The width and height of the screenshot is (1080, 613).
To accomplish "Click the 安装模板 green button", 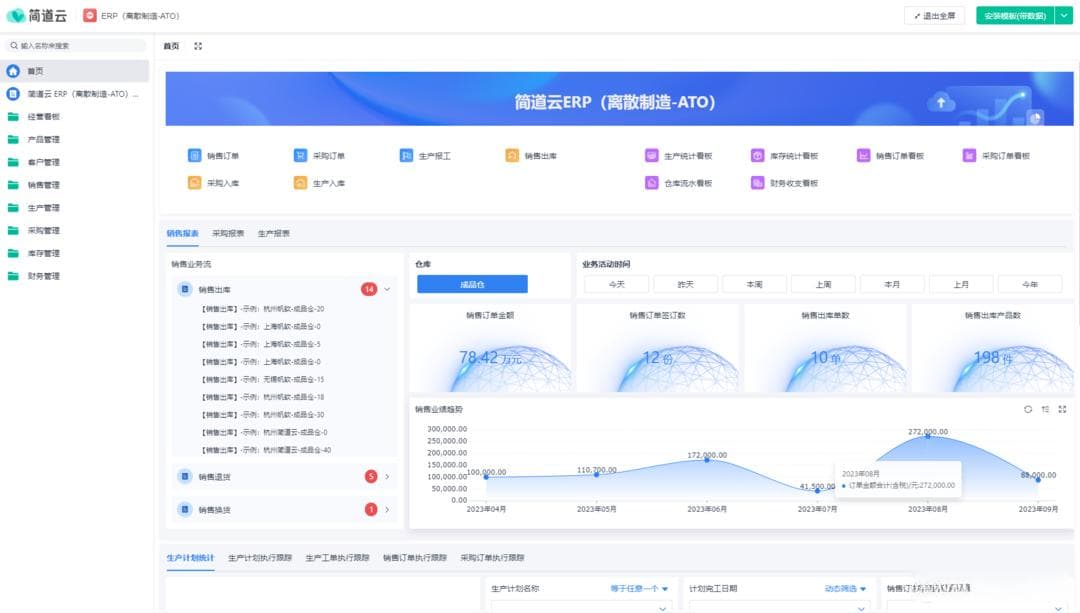I will pos(1015,15).
